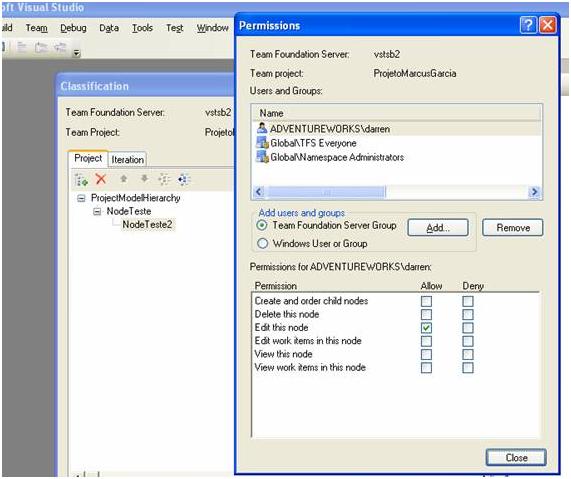Click the move node up arrow icon

point(124,179)
